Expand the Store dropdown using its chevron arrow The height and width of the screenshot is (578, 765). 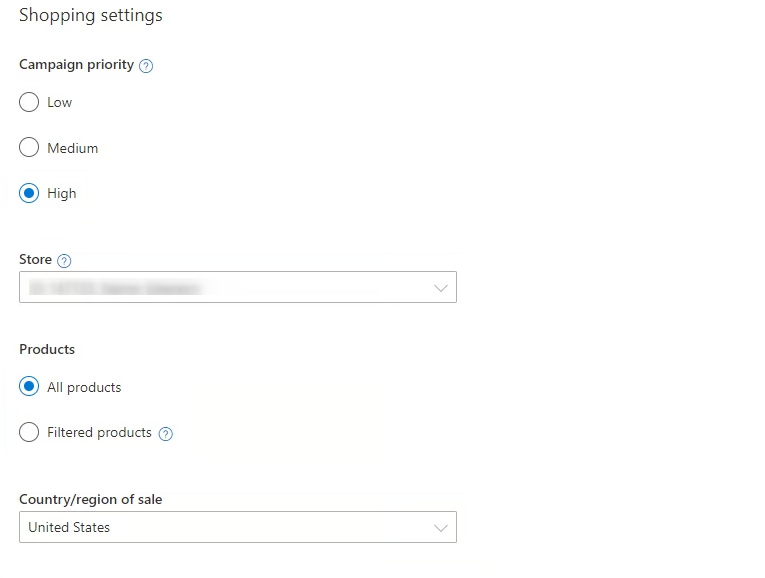441,288
